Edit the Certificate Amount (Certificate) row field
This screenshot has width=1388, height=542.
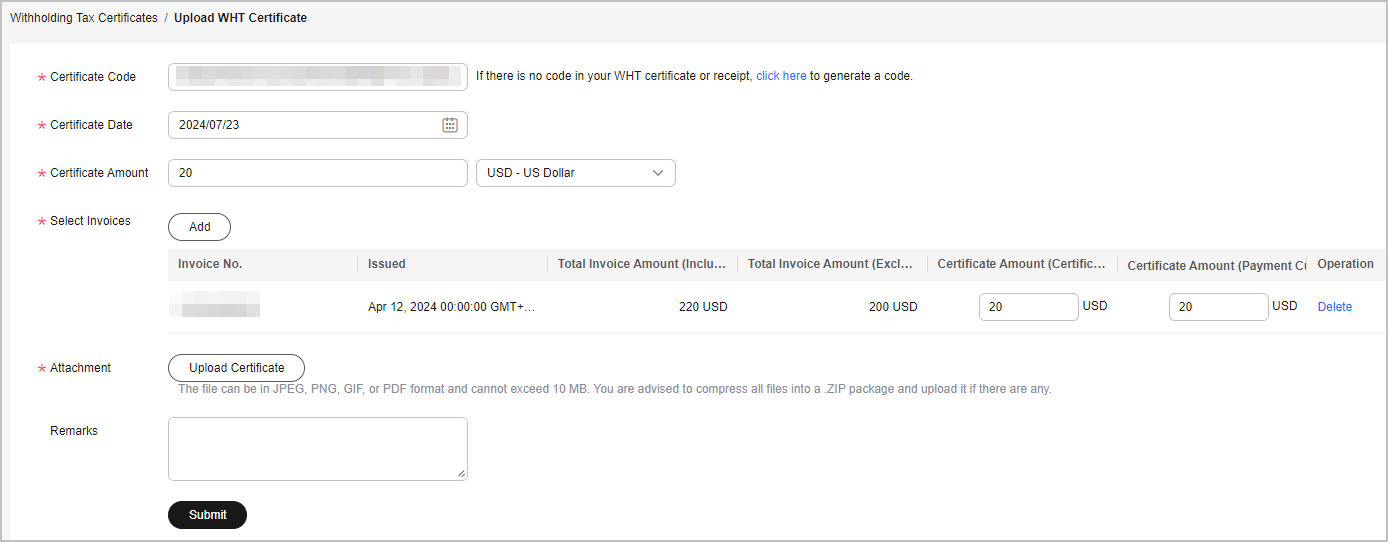tap(1028, 307)
